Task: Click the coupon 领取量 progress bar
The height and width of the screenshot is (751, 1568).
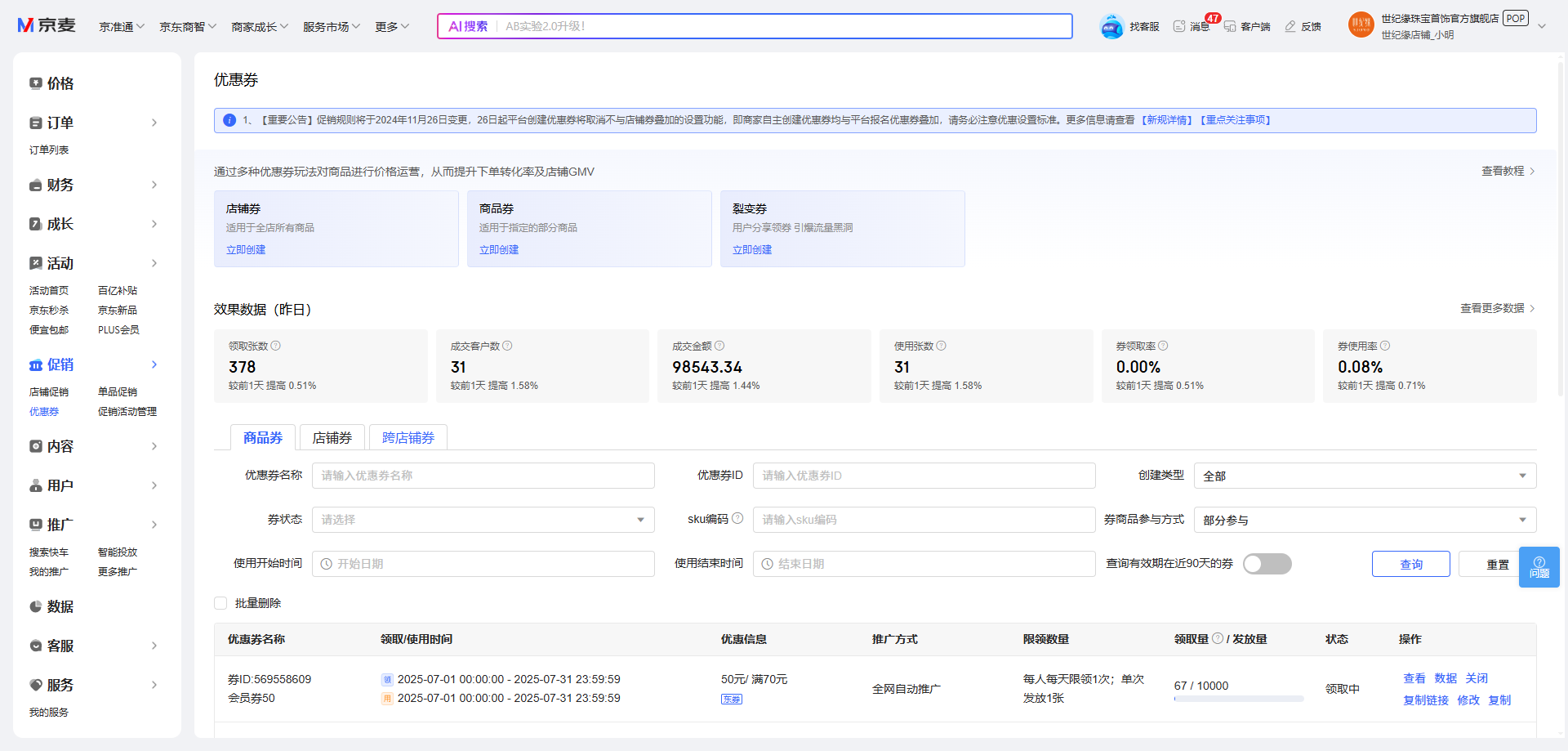Action: coord(1238,699)
